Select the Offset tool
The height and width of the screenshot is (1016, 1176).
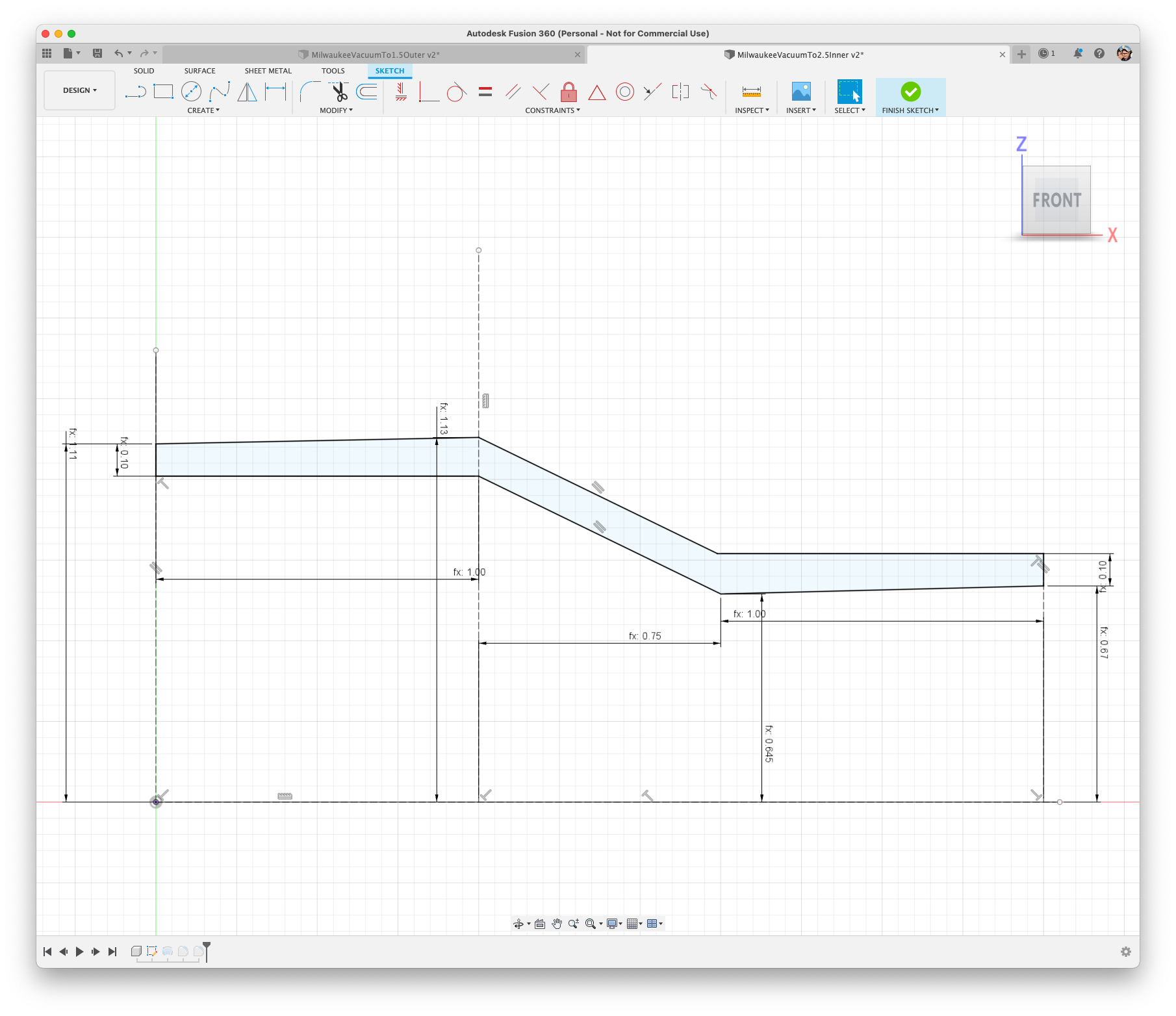click(367, 92)
